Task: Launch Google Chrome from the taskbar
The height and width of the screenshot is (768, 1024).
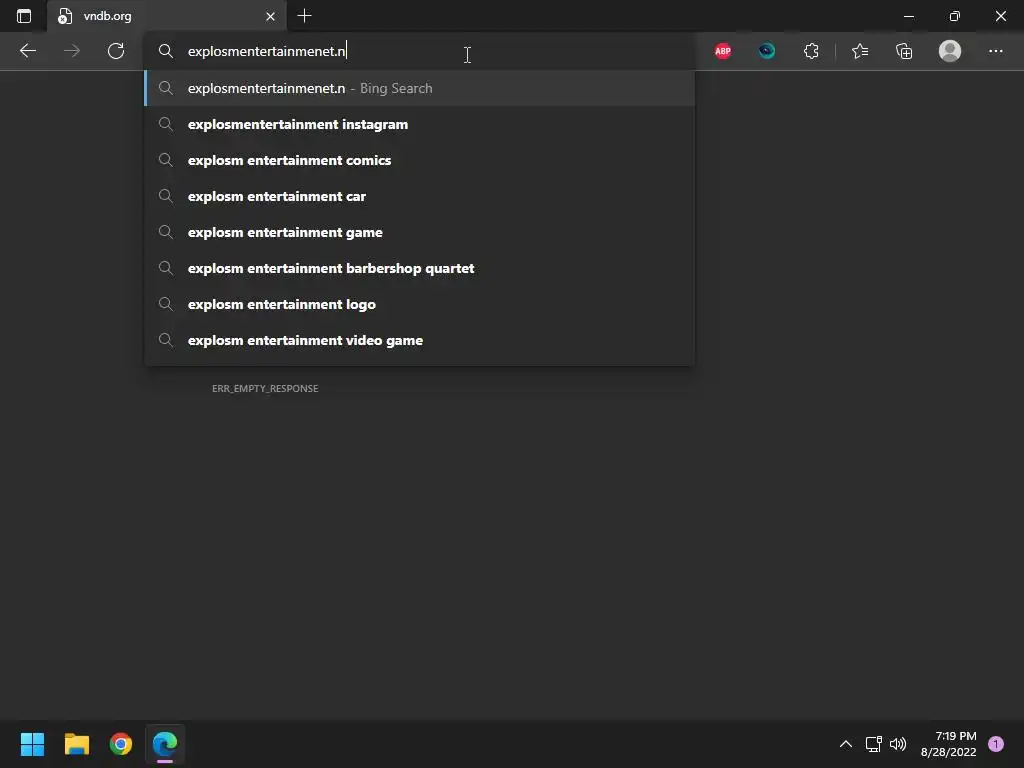Action: pyautogui.click(x=121, y=744)
